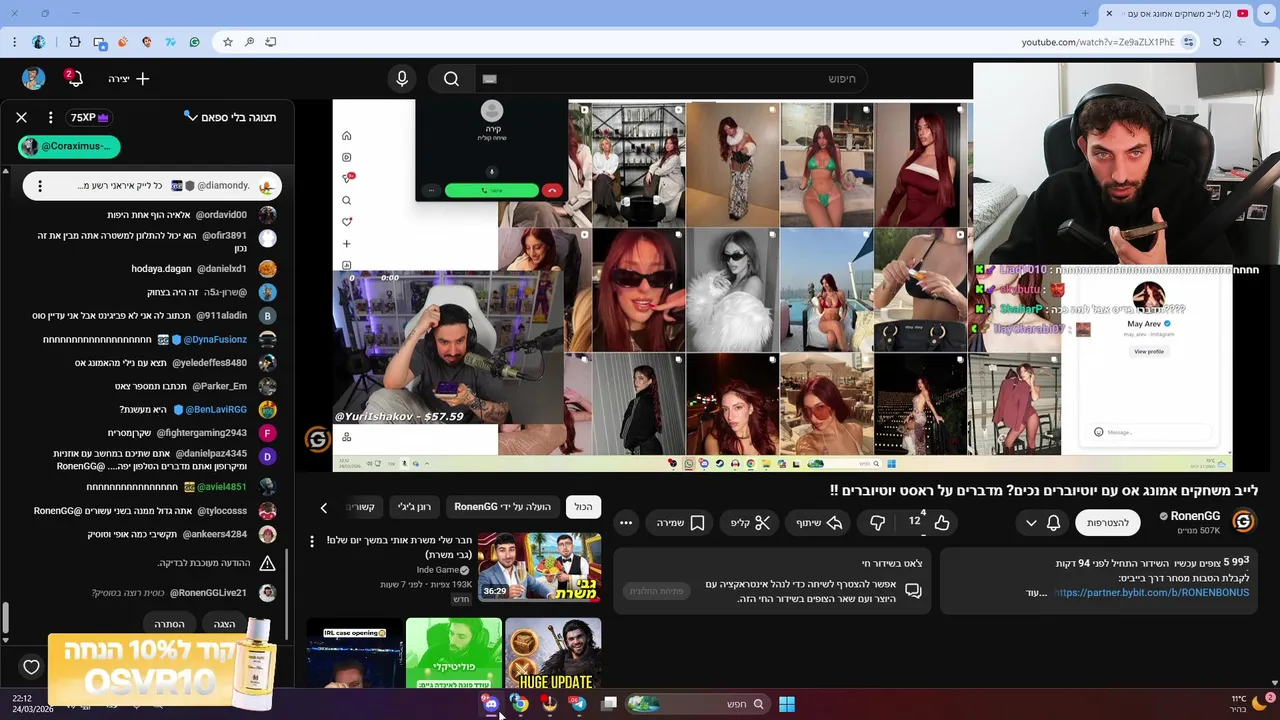The width and height of the screenshot is (1280, 720).
Task: Click the voice search microphone icon
Action: click(x=402, y=79)
